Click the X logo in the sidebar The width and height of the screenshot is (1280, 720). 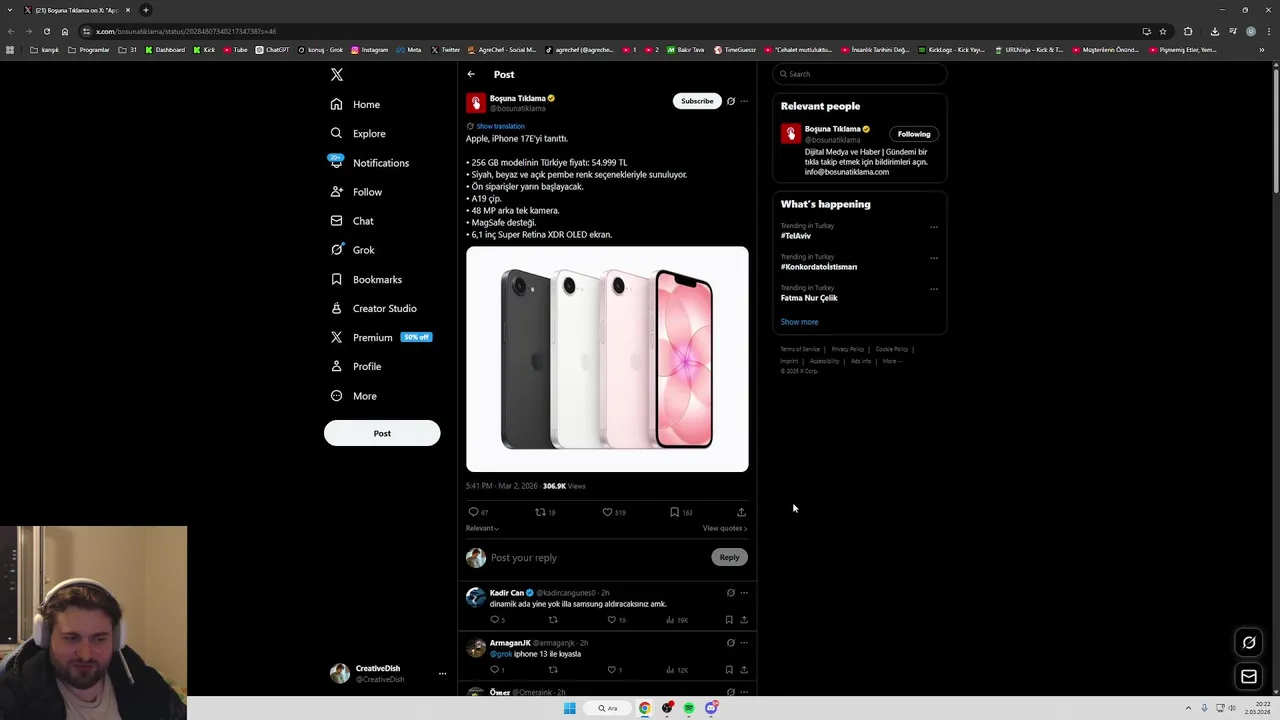(337, 75)
